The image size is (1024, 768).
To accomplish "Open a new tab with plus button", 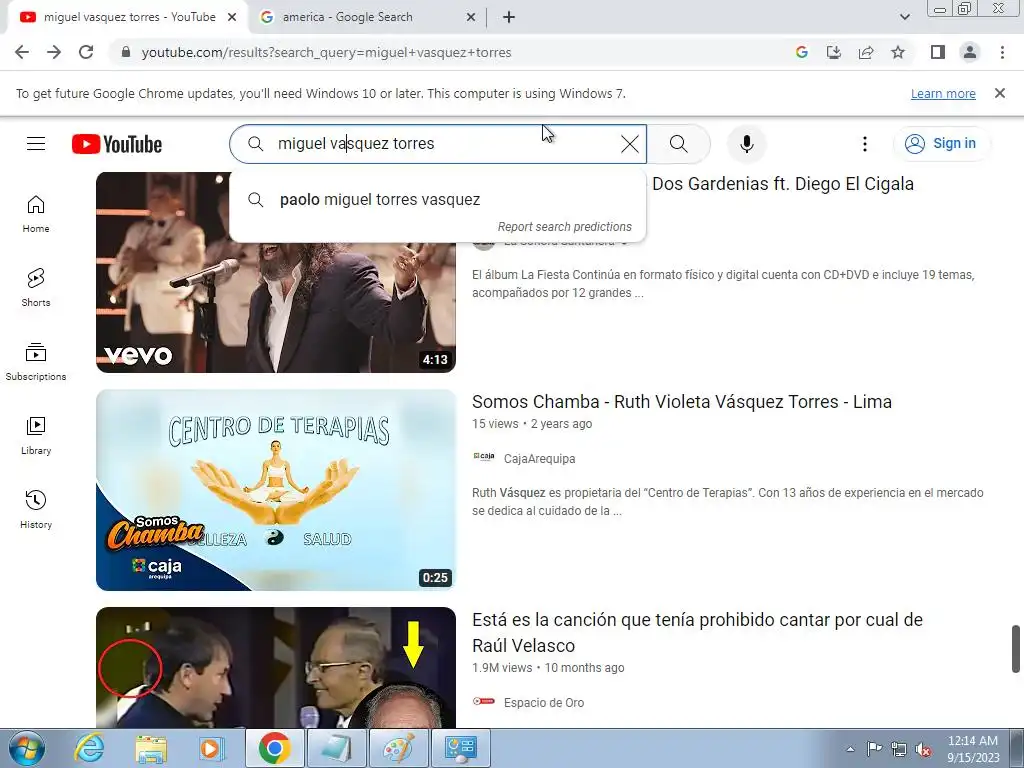I will 509,18.
